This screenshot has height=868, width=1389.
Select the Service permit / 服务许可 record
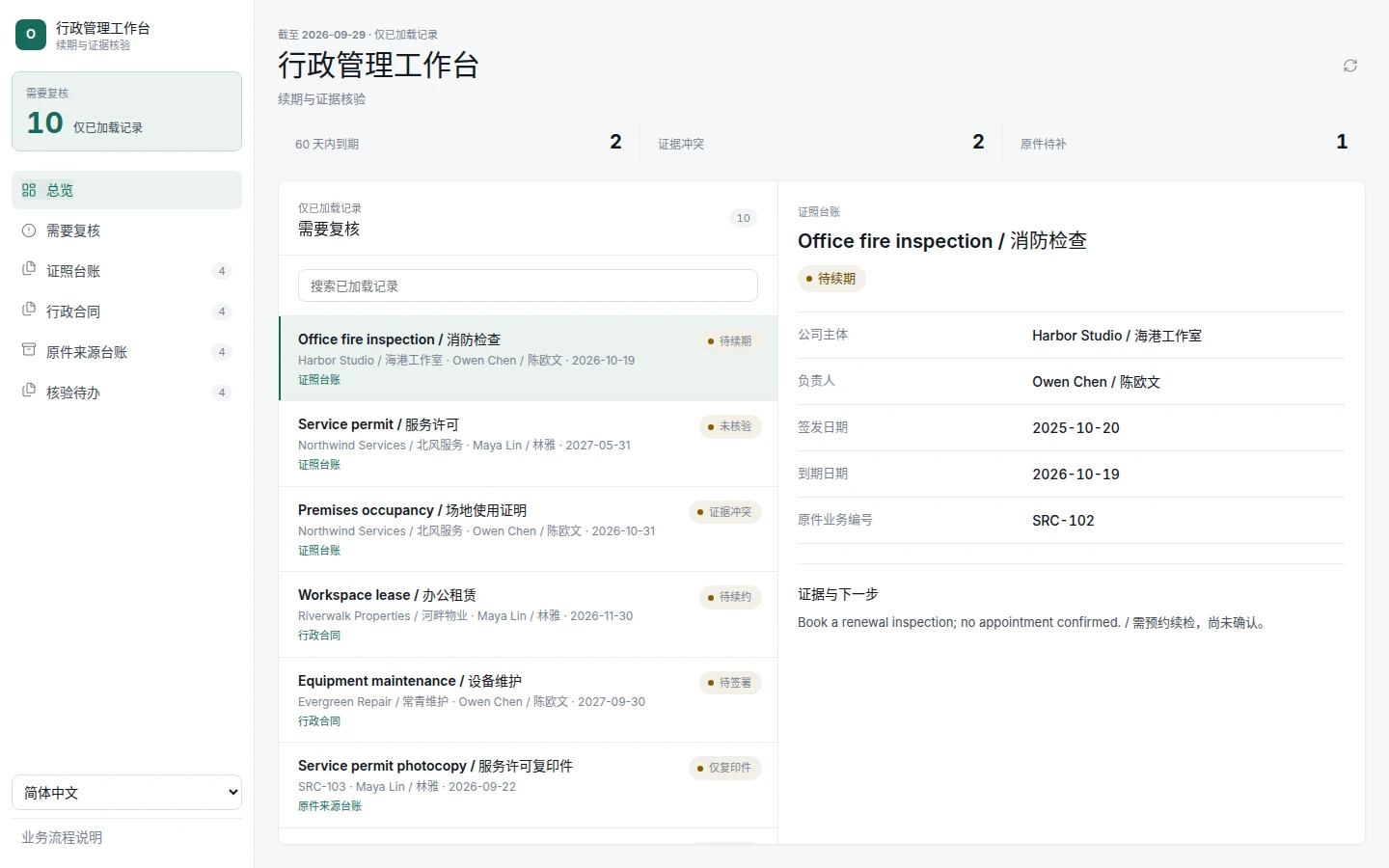528,444
